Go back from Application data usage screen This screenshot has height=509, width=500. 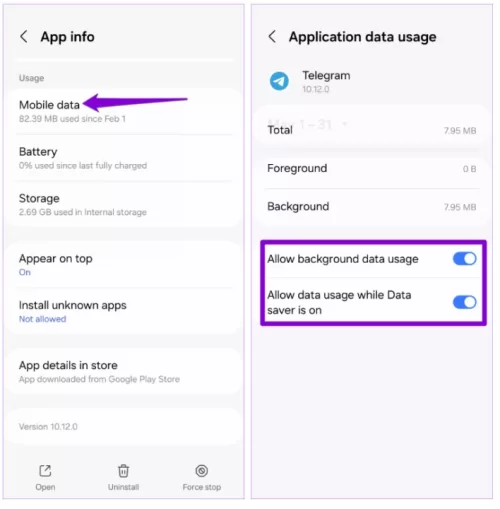click(x=272, y=37)
